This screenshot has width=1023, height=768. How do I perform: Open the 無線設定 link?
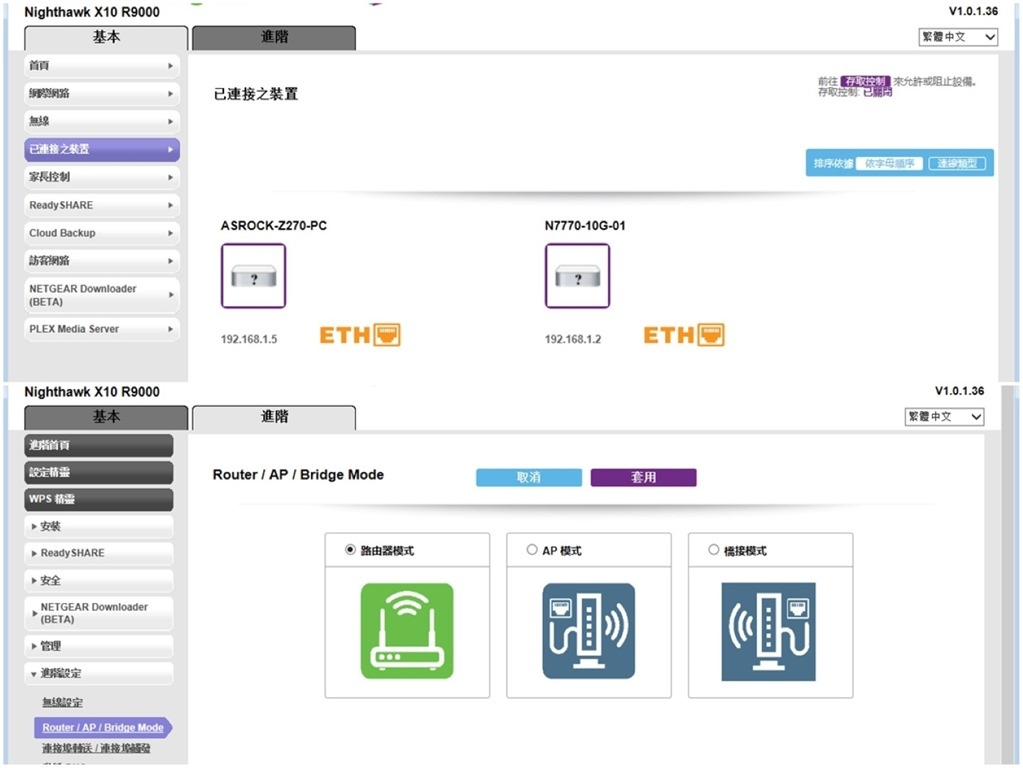click(63, 702)
